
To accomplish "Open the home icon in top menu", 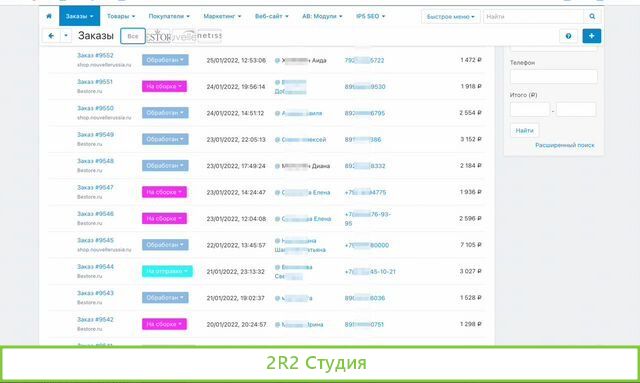I will click(49, 16).
